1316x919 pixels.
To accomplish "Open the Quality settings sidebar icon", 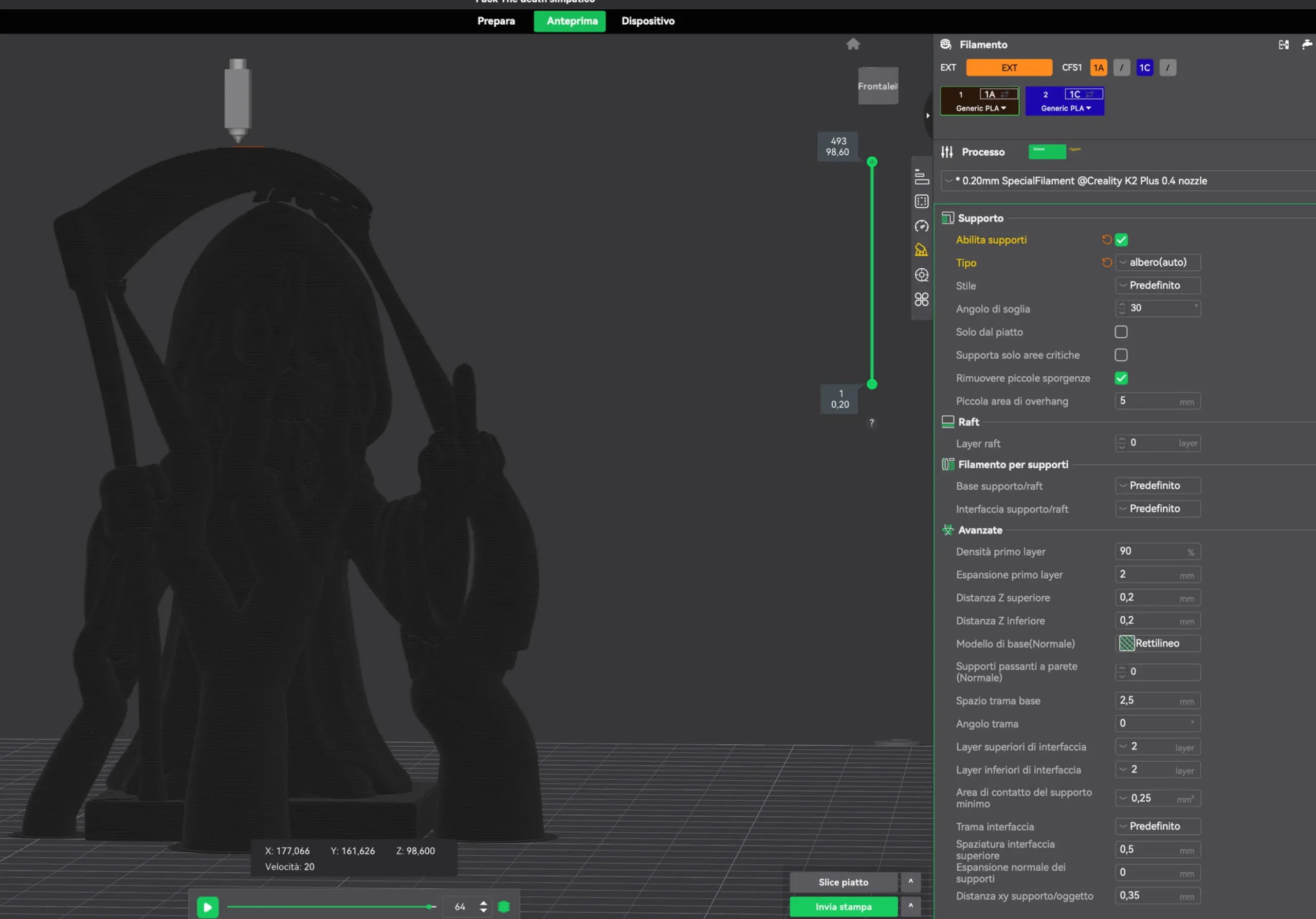I will tap(921, 177).
